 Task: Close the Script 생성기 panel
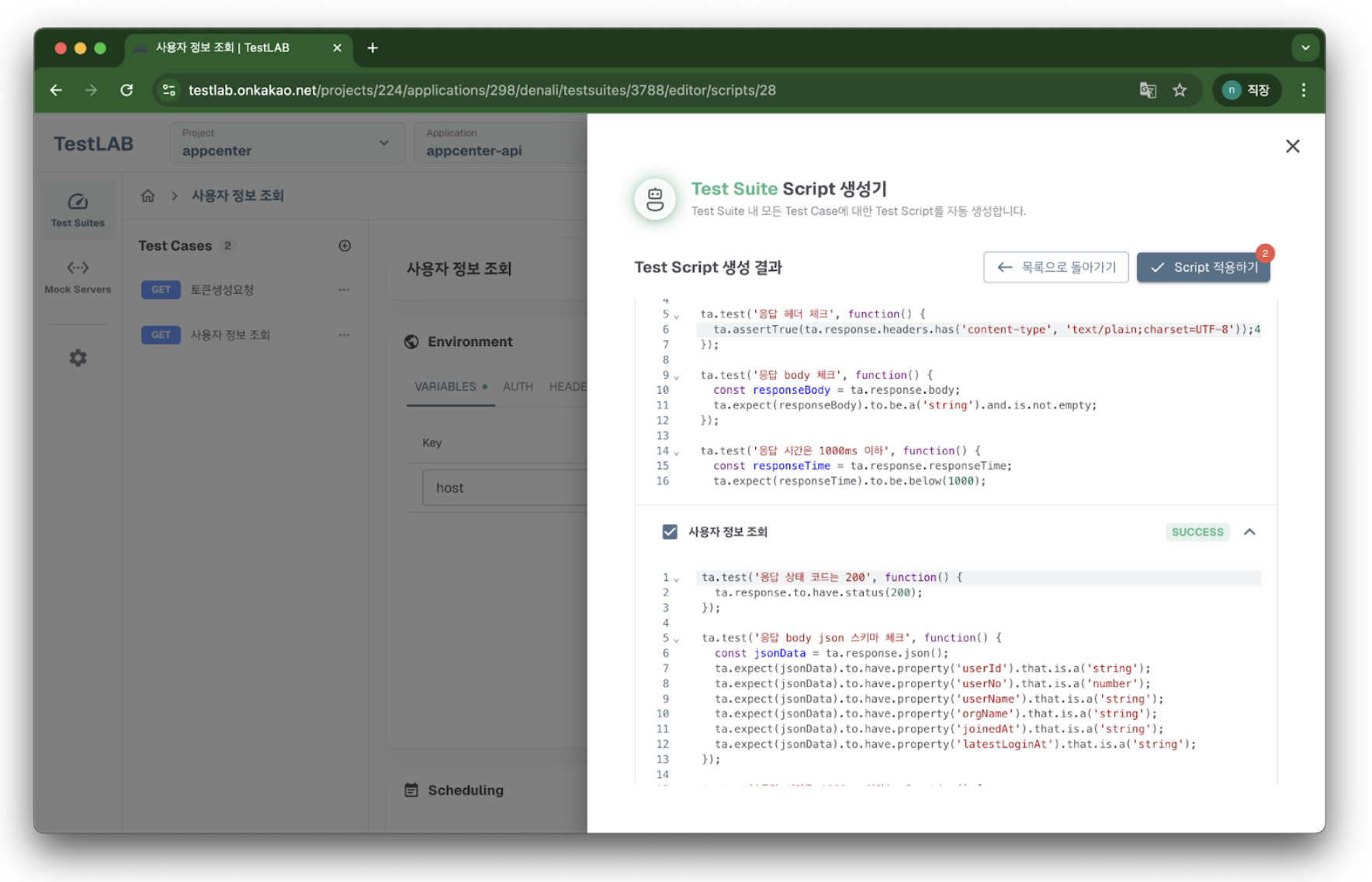tap(1292, 146)
